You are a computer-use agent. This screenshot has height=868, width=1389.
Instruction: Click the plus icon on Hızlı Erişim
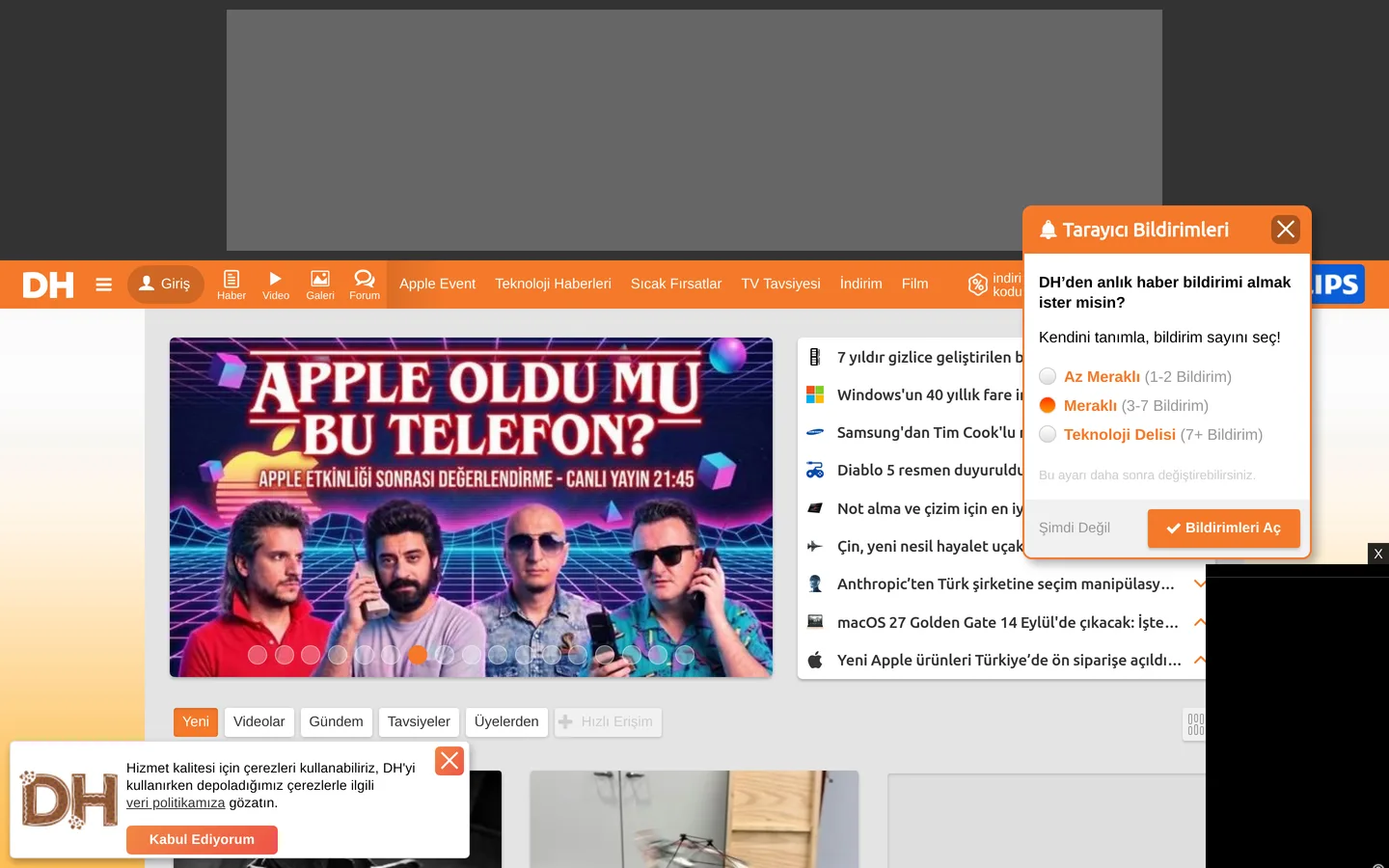(566, 721)
